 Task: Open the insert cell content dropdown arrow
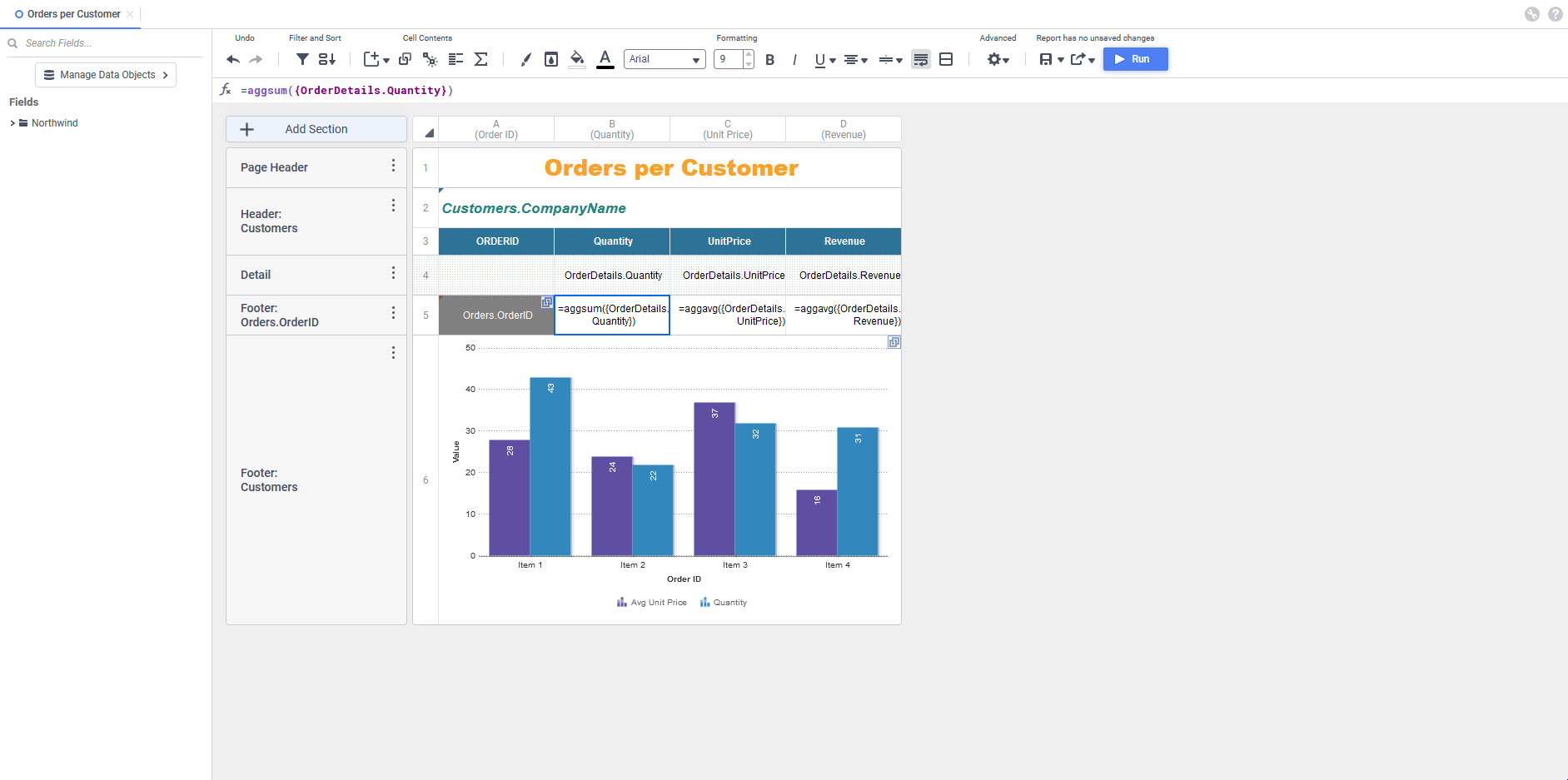coord(386,61)
